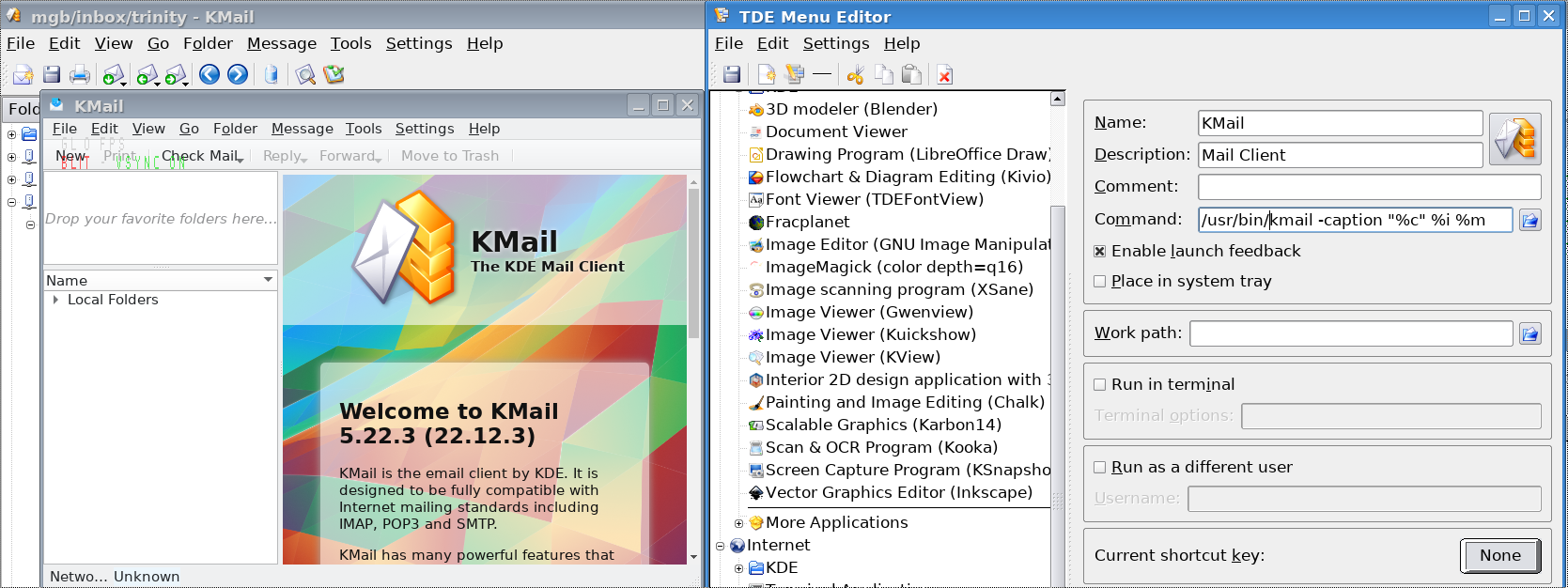Image resolution: width=1568 pixels, height=588 pixels.
Task: Click Forward envelope icon with green right arrow
Action: [x=175, y=75]
